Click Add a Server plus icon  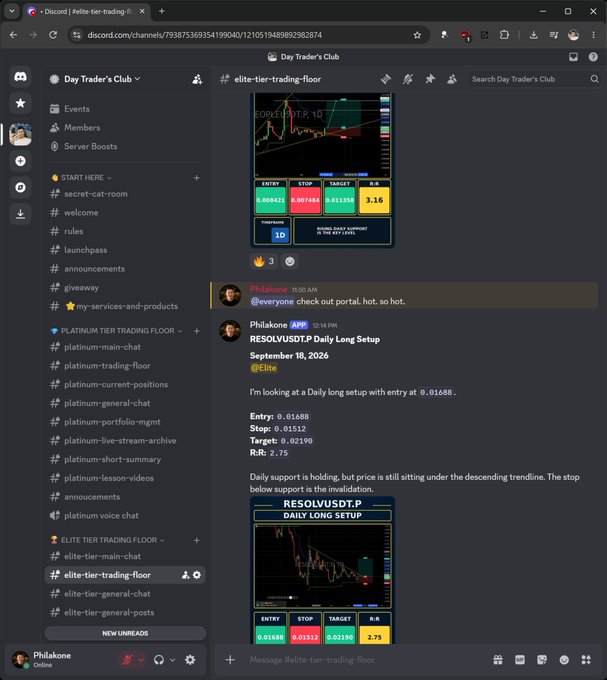point(20,161)
